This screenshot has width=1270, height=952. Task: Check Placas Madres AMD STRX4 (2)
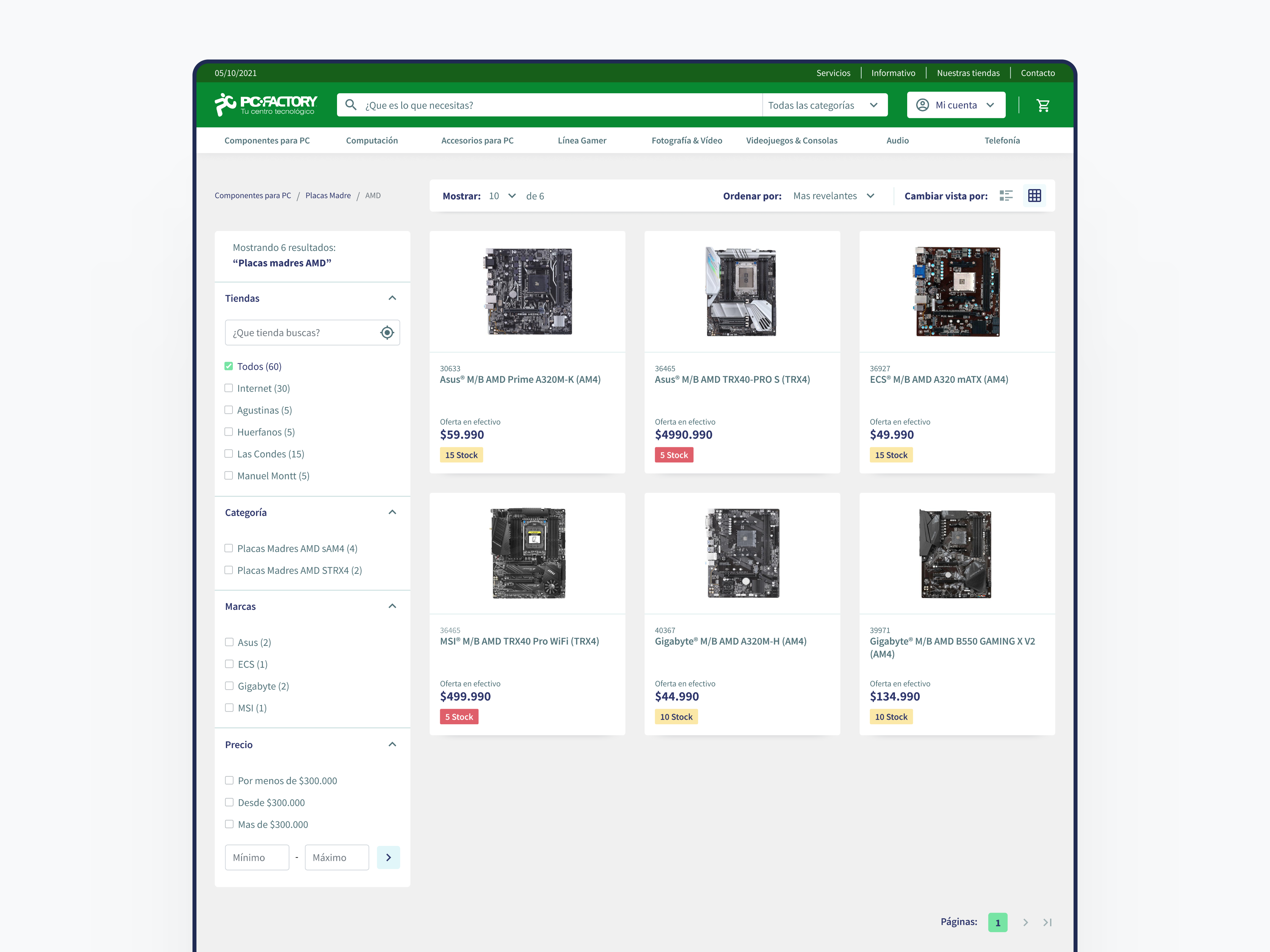tap(229, 570)
